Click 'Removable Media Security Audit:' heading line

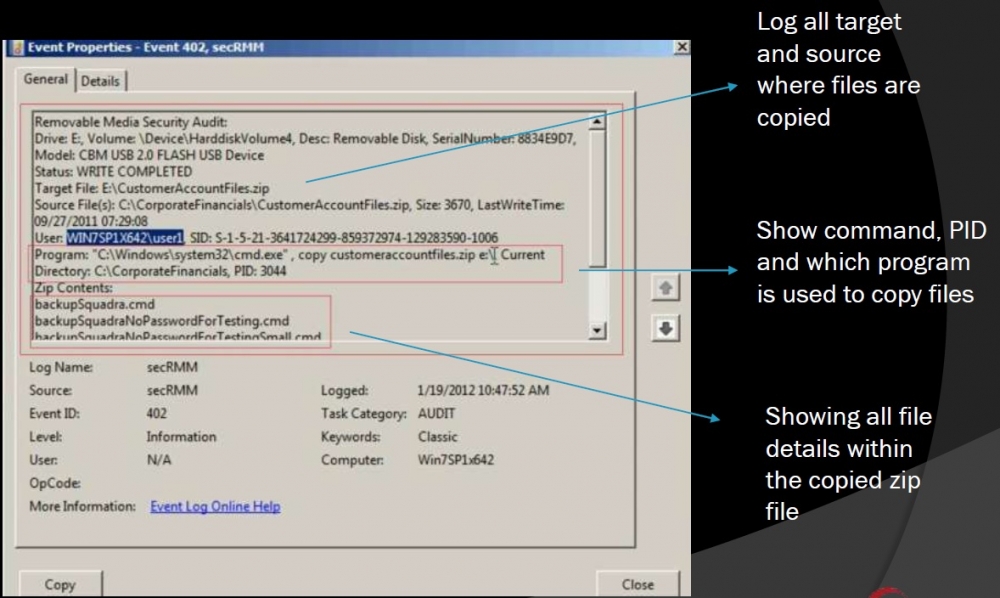(x=131, y=122)
